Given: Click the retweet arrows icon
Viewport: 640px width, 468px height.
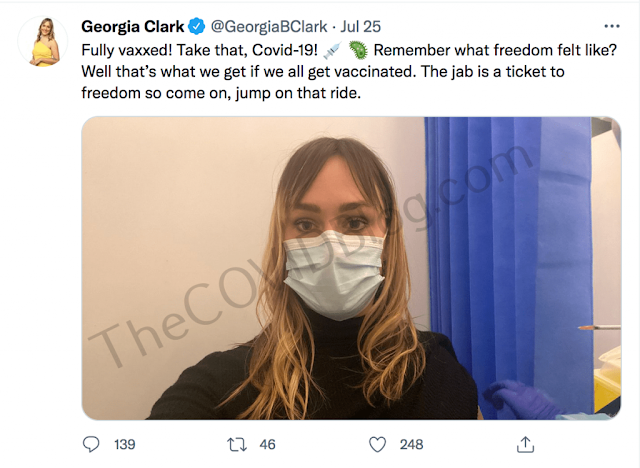Looking at the screenshot, I should tap(237, 444).
